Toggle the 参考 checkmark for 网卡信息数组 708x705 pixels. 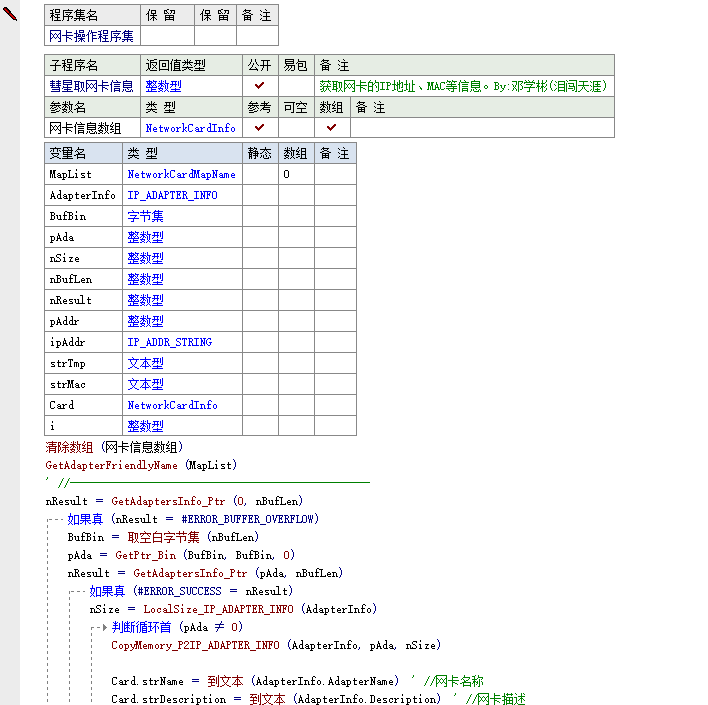tap(259, 128)
